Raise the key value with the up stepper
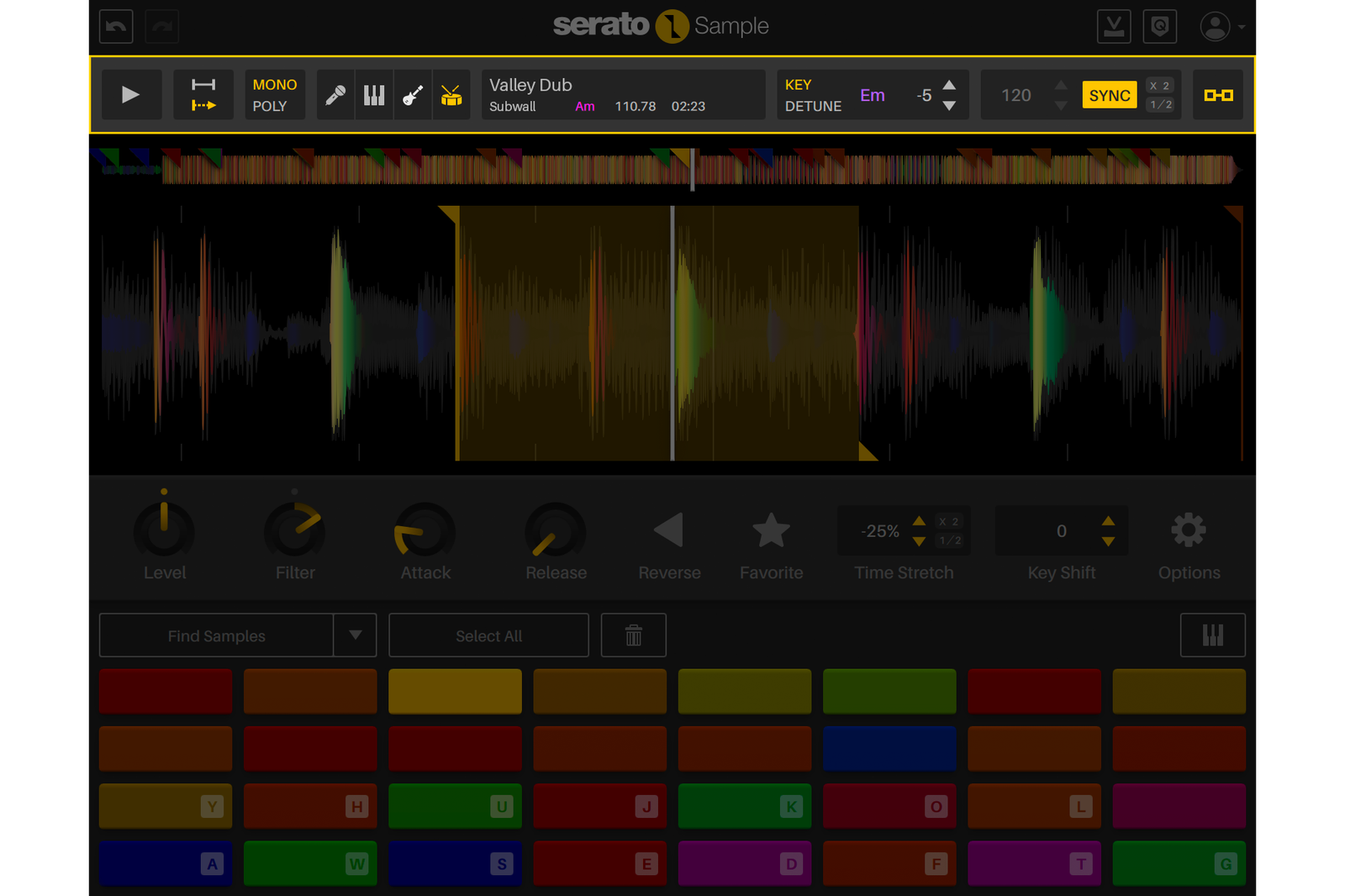This screenshot has width=1345, height=896. [x=950, y=84]
